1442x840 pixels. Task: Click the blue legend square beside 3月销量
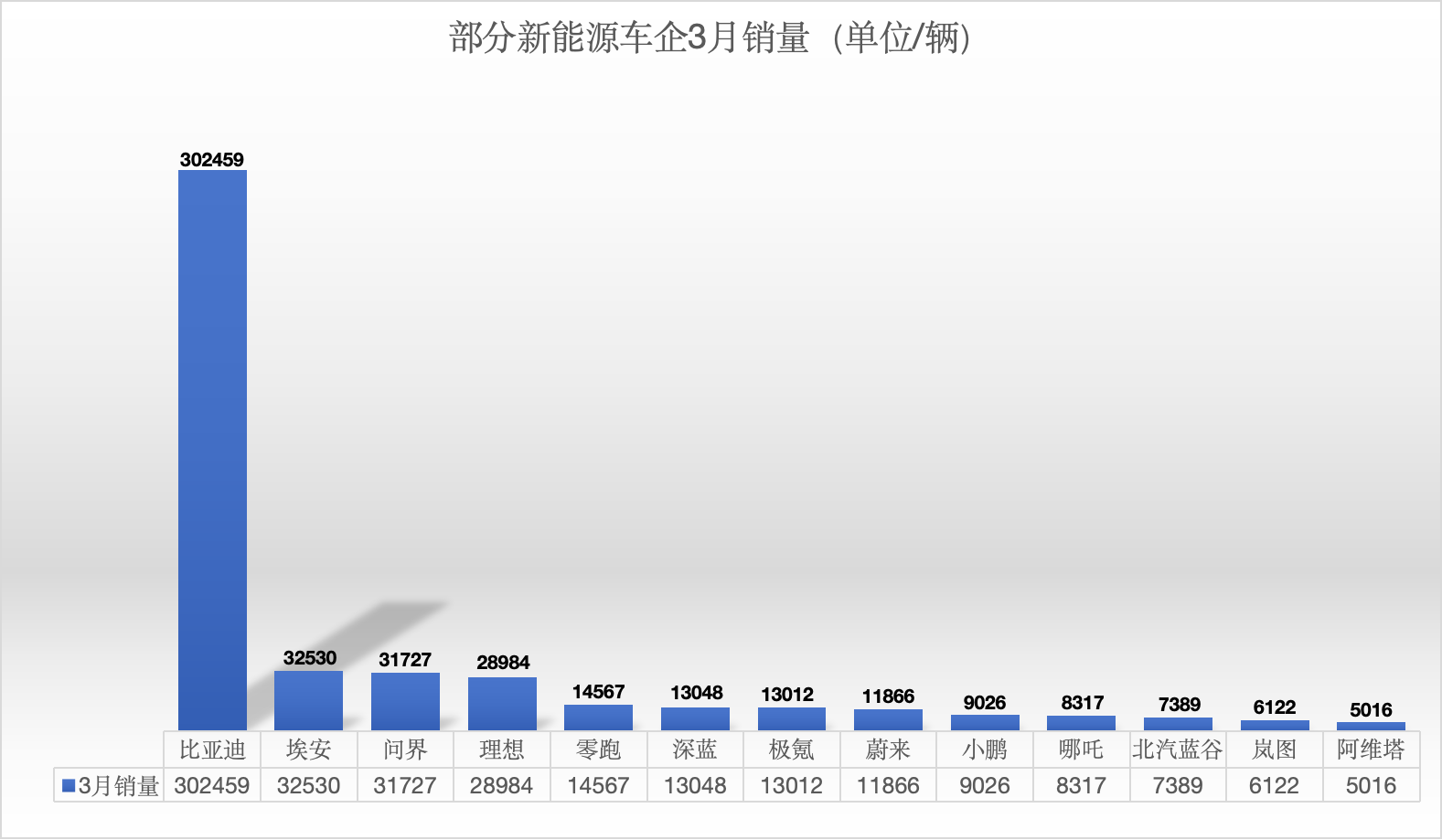click(x=69, y=785)
